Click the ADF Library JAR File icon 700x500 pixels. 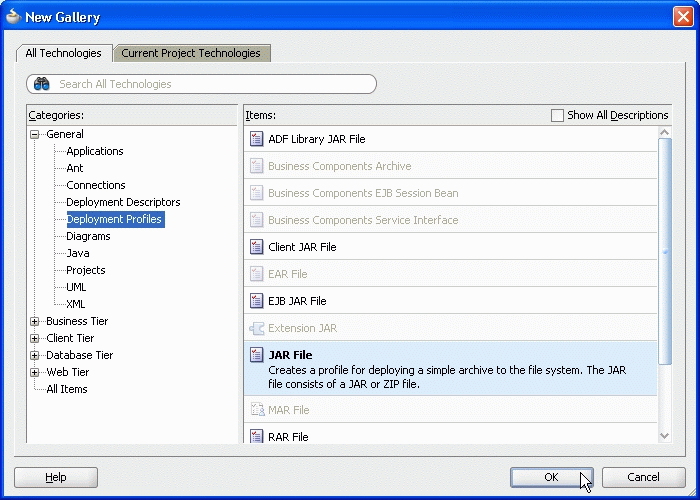coord(256,139)
